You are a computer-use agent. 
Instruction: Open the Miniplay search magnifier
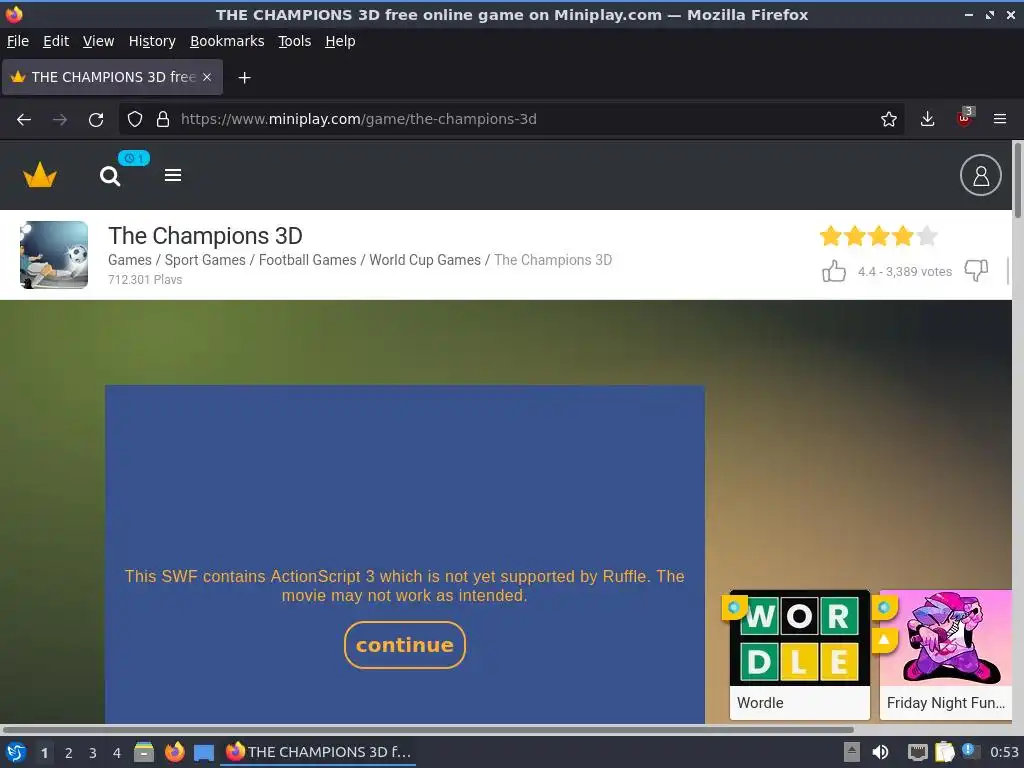(110, 176)
